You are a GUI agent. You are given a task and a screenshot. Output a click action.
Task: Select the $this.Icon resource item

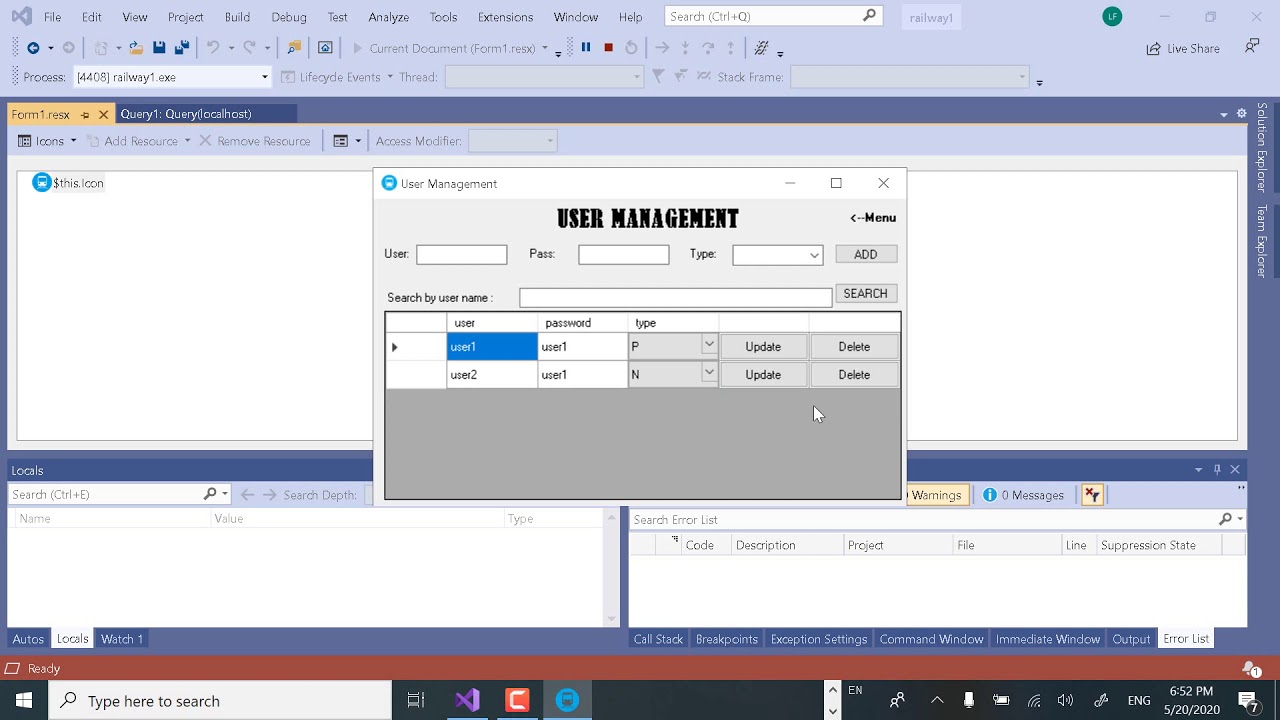click(x=68, y=183)
